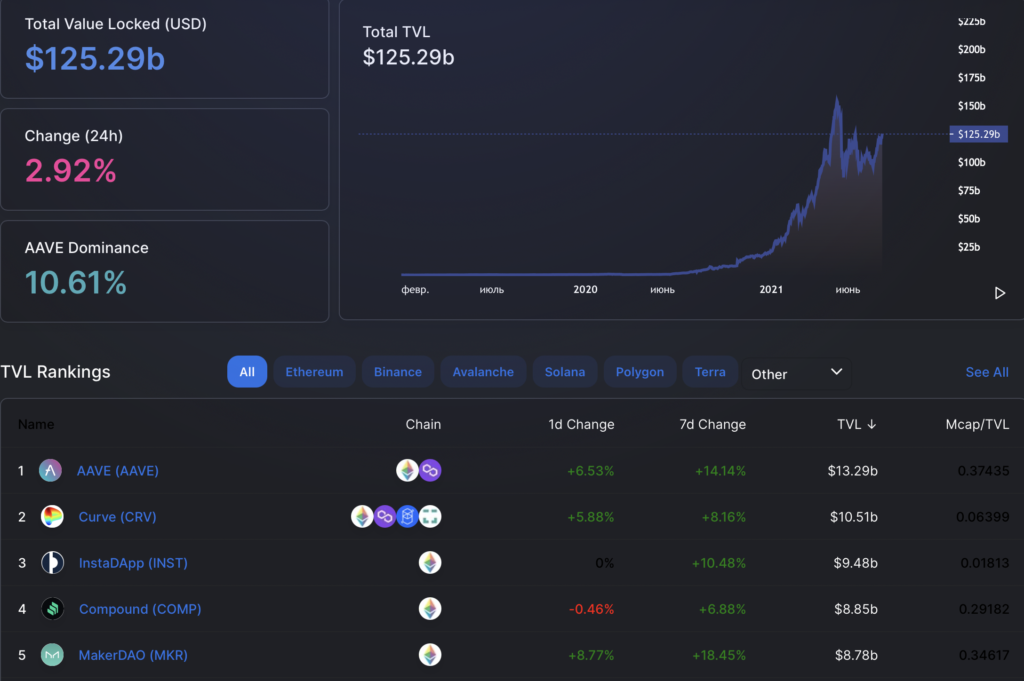The width and height of the screenshot is (1024, 681).
Task: Switch to the Avalanche filter tab
Action: pyautogui.click(x=483, y=371)
